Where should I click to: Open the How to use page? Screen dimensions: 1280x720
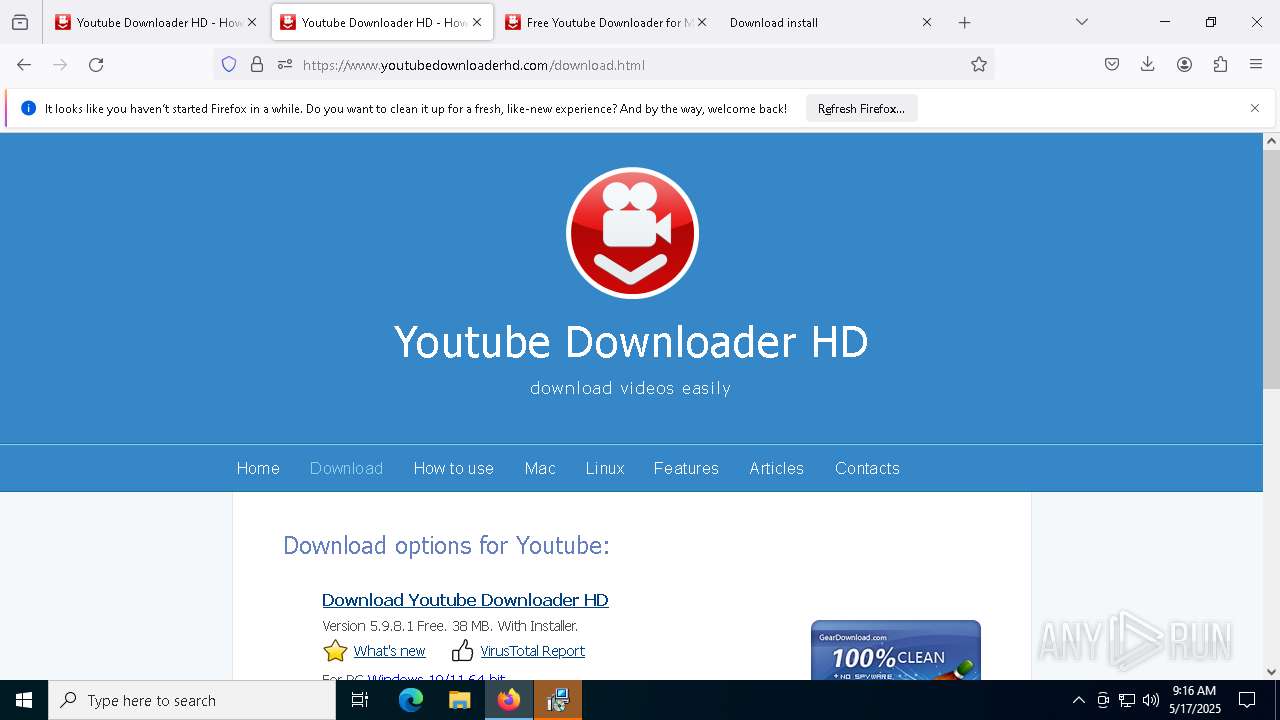tap(454, 468)
